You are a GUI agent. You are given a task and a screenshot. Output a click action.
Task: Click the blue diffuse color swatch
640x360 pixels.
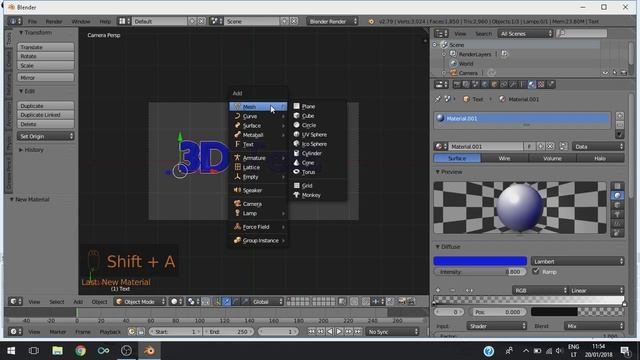480,261
